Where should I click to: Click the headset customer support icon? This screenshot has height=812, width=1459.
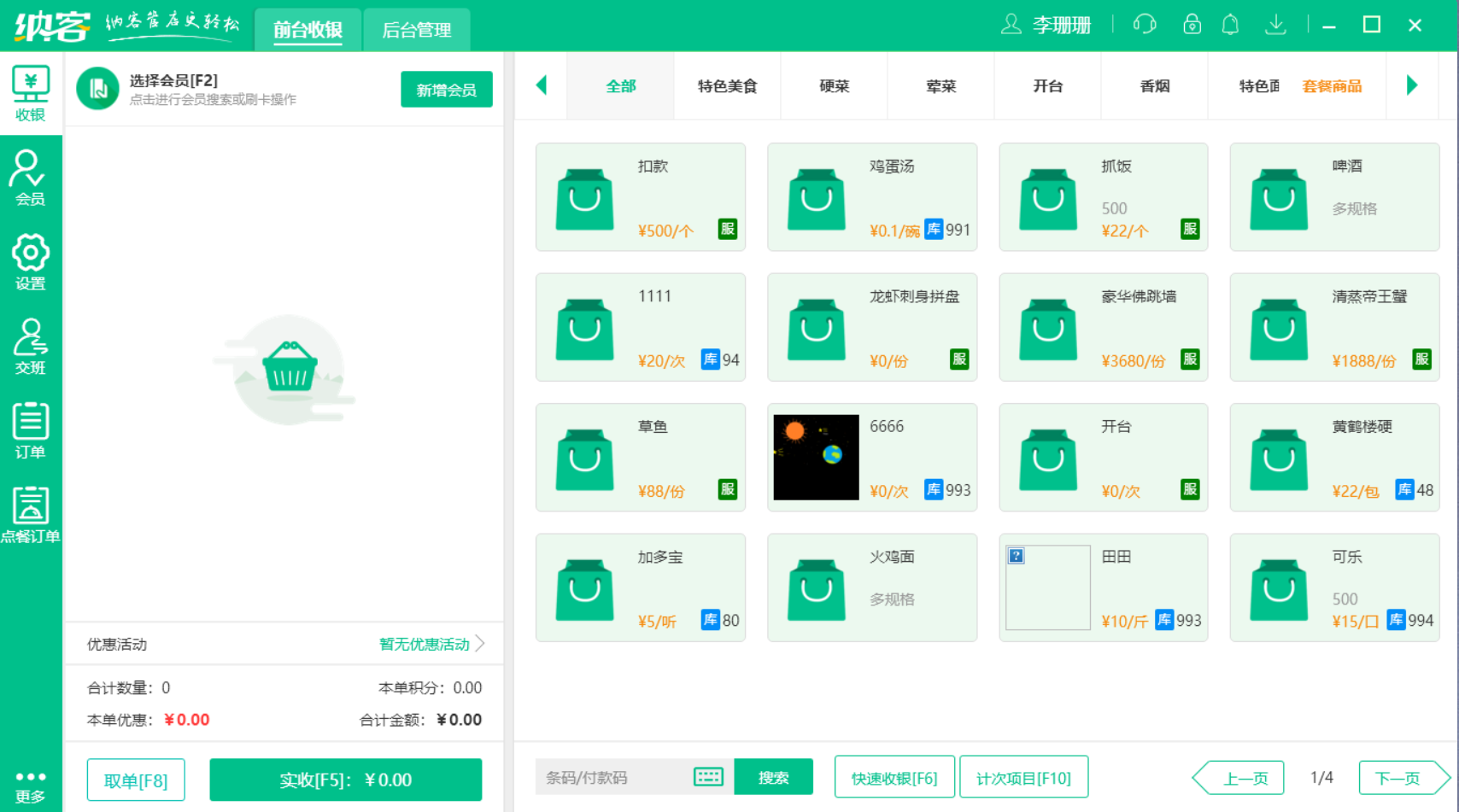[x=1144, y=25]
